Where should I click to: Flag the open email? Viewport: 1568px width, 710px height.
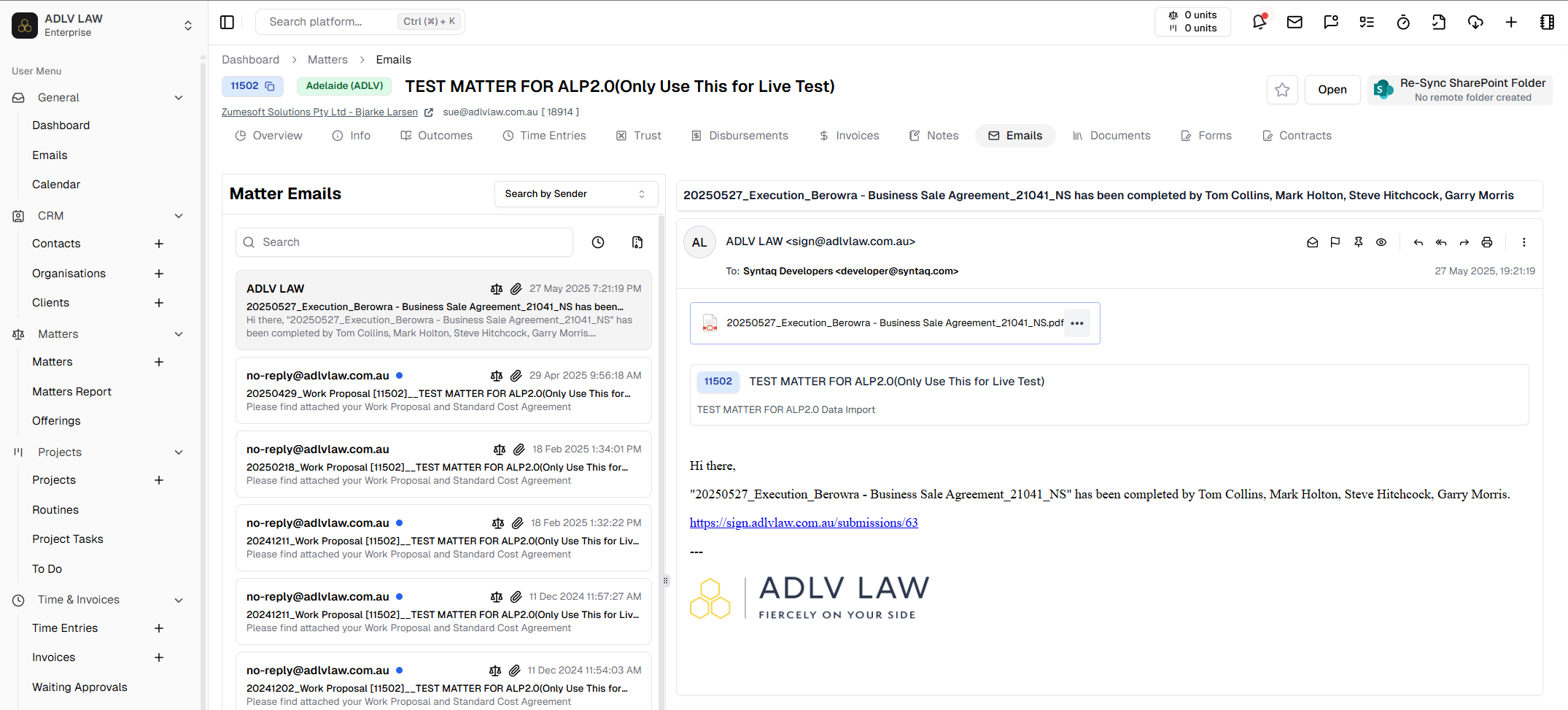pos(1335,242)
